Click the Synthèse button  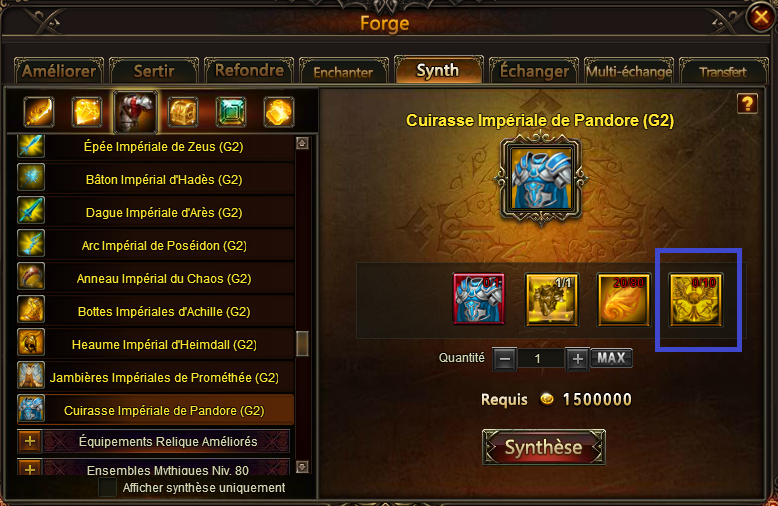click(544, 447)
